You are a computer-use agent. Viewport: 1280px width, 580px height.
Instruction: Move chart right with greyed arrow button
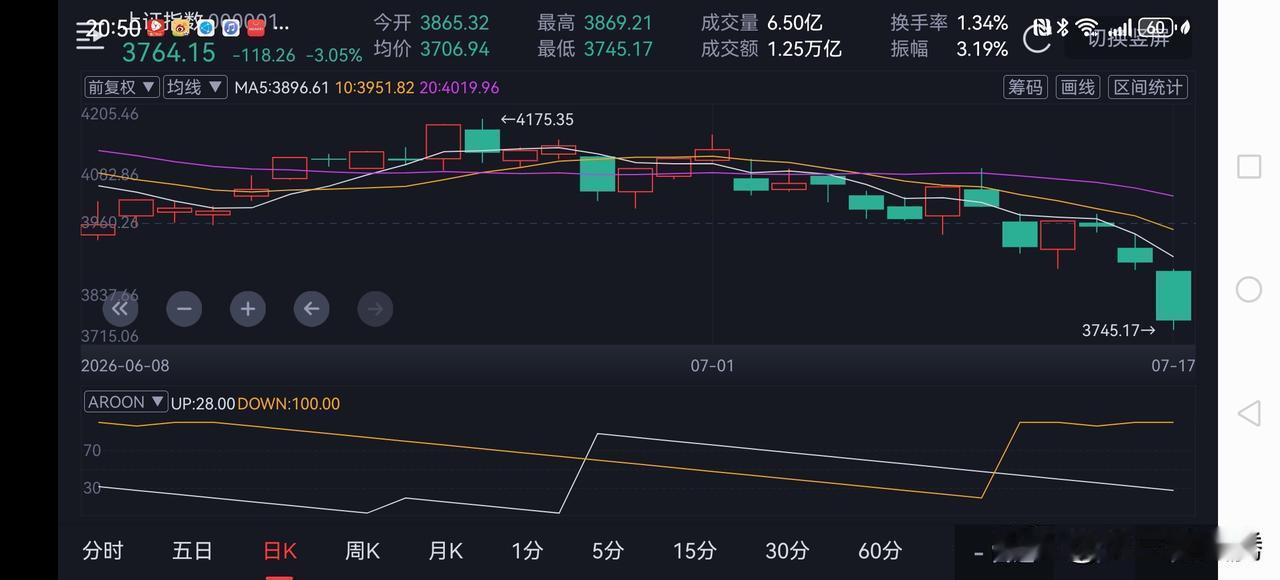pyautogui.click(x=375, y=309)
